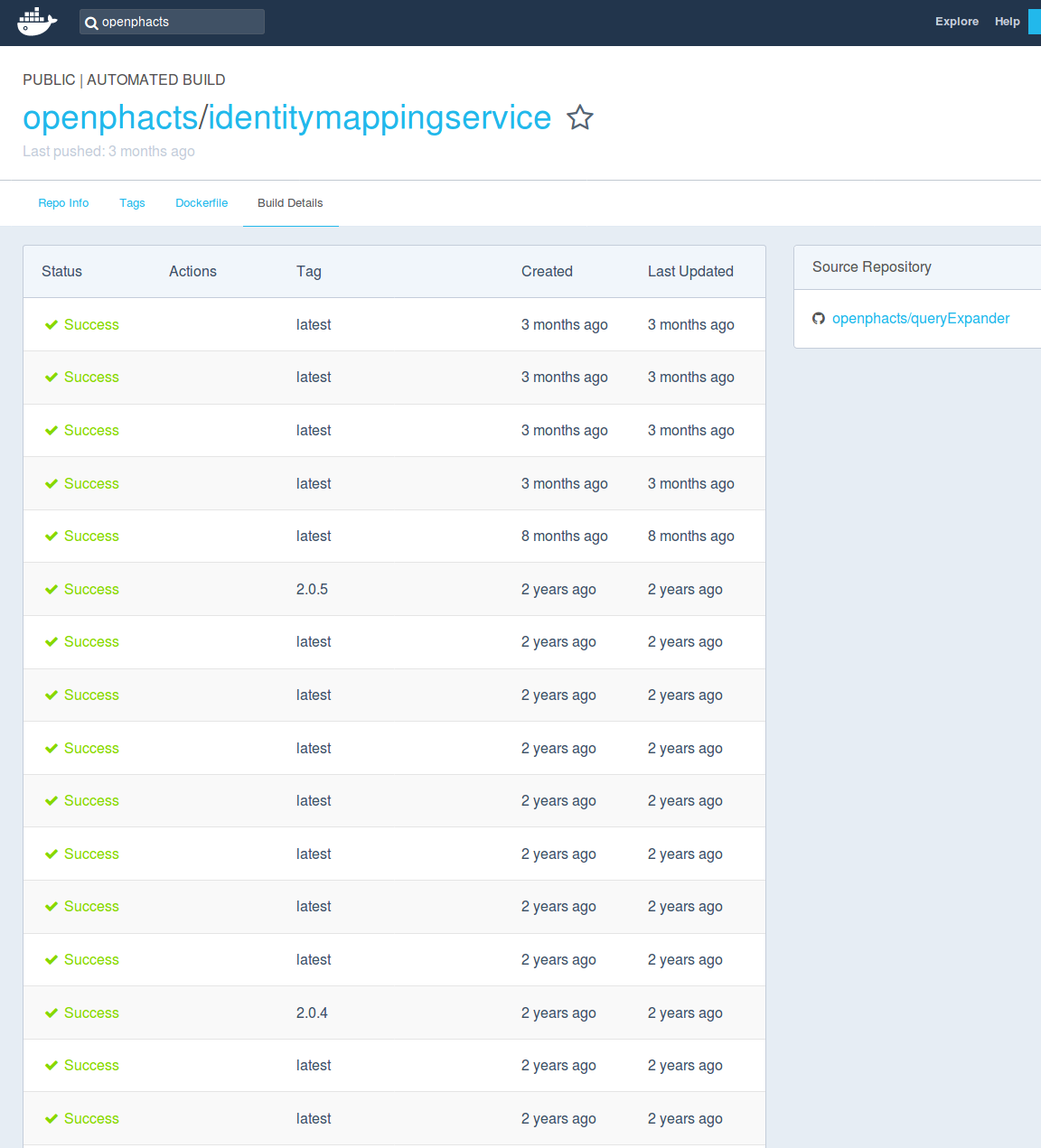The image size is (1041, 1148).
Task: Open the Dockerfile tab
Action: tap(202, 203)
